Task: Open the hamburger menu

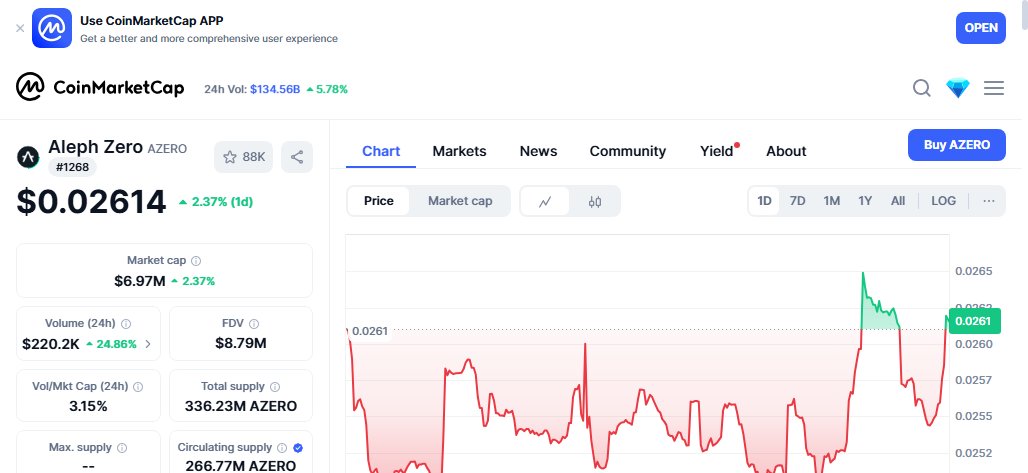Action: (994, 88)
